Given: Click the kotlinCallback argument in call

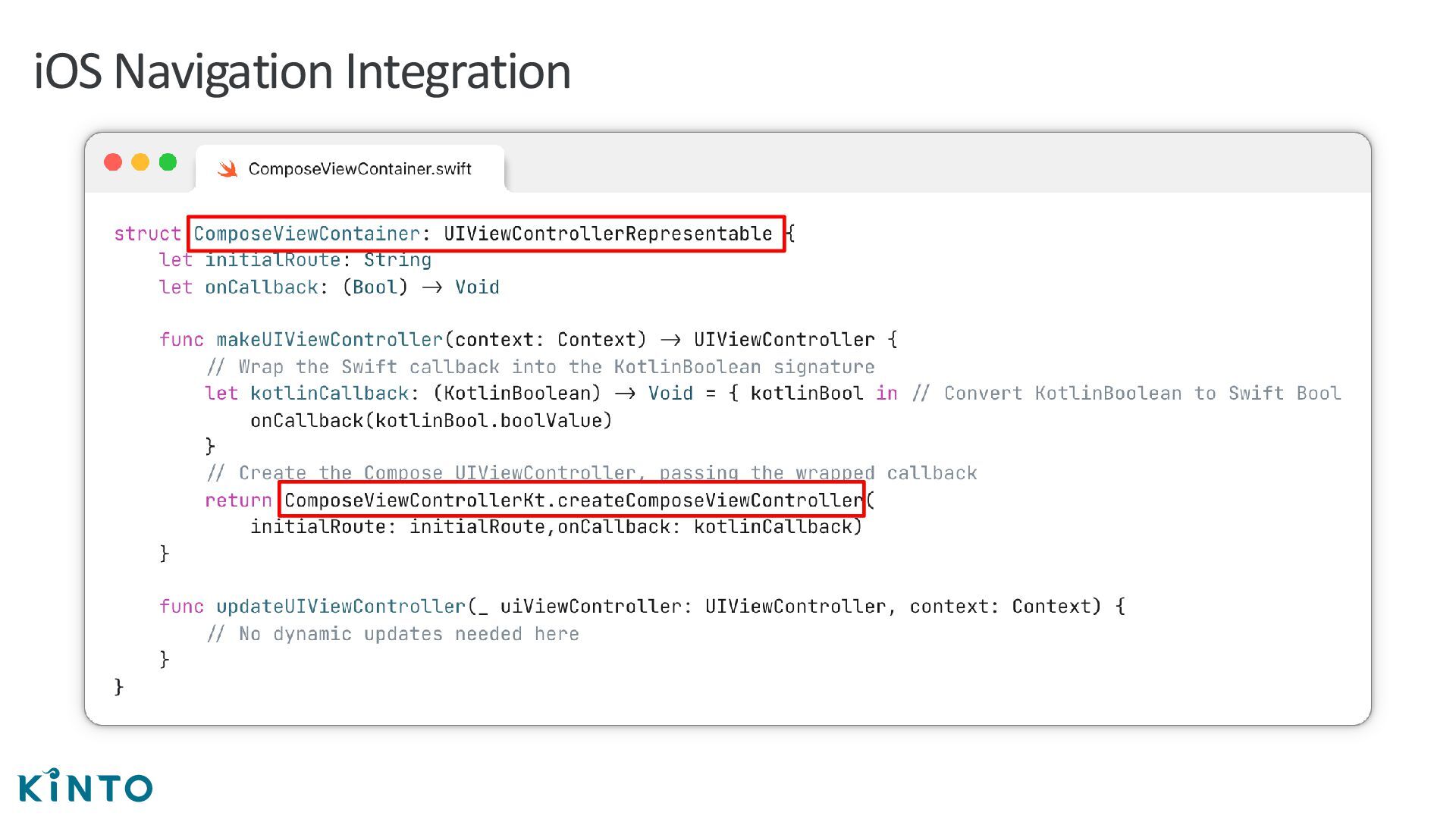Looking at the screenshot, I should [x=773, y=527].
